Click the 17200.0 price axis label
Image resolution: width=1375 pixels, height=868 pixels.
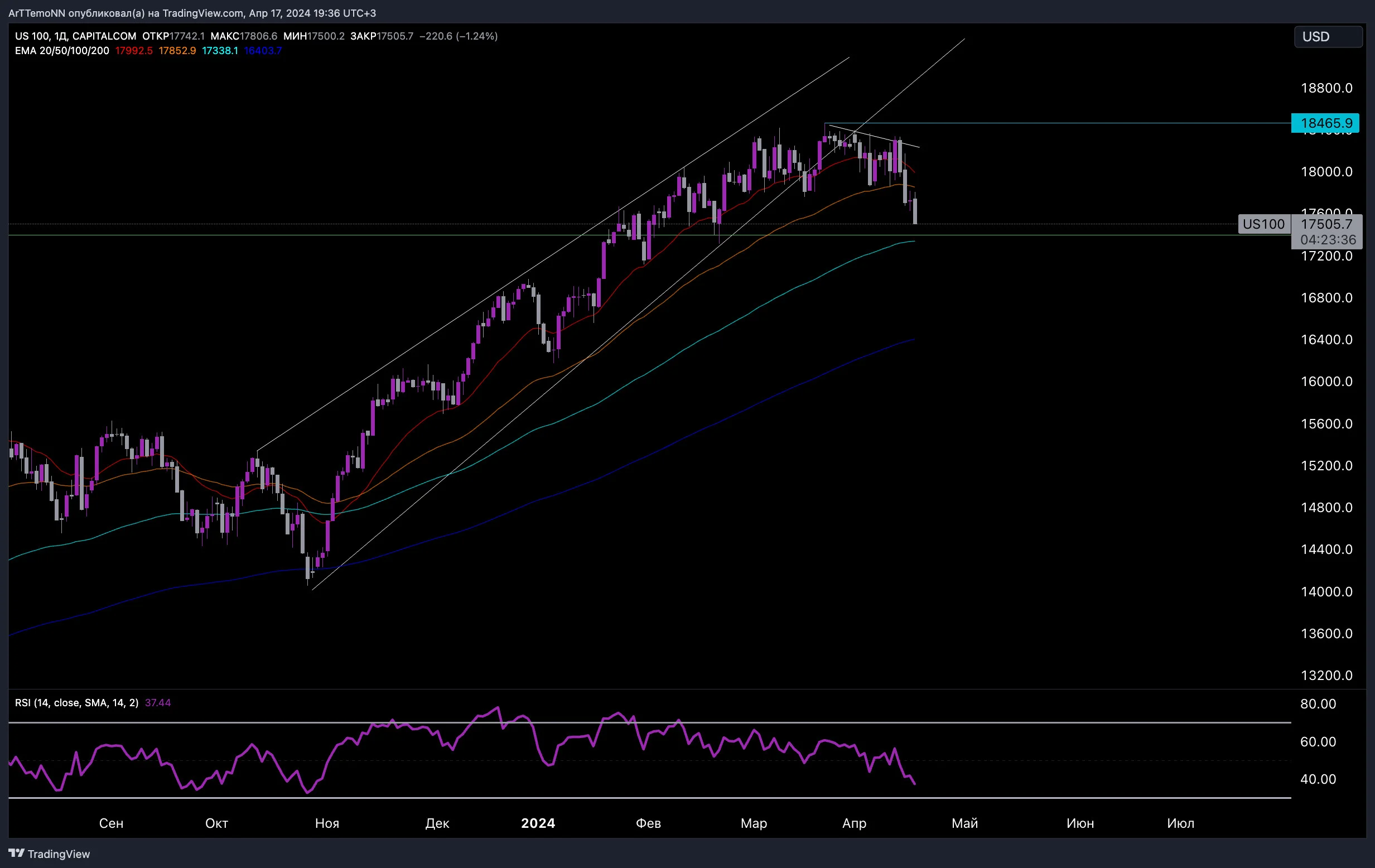1326,256
